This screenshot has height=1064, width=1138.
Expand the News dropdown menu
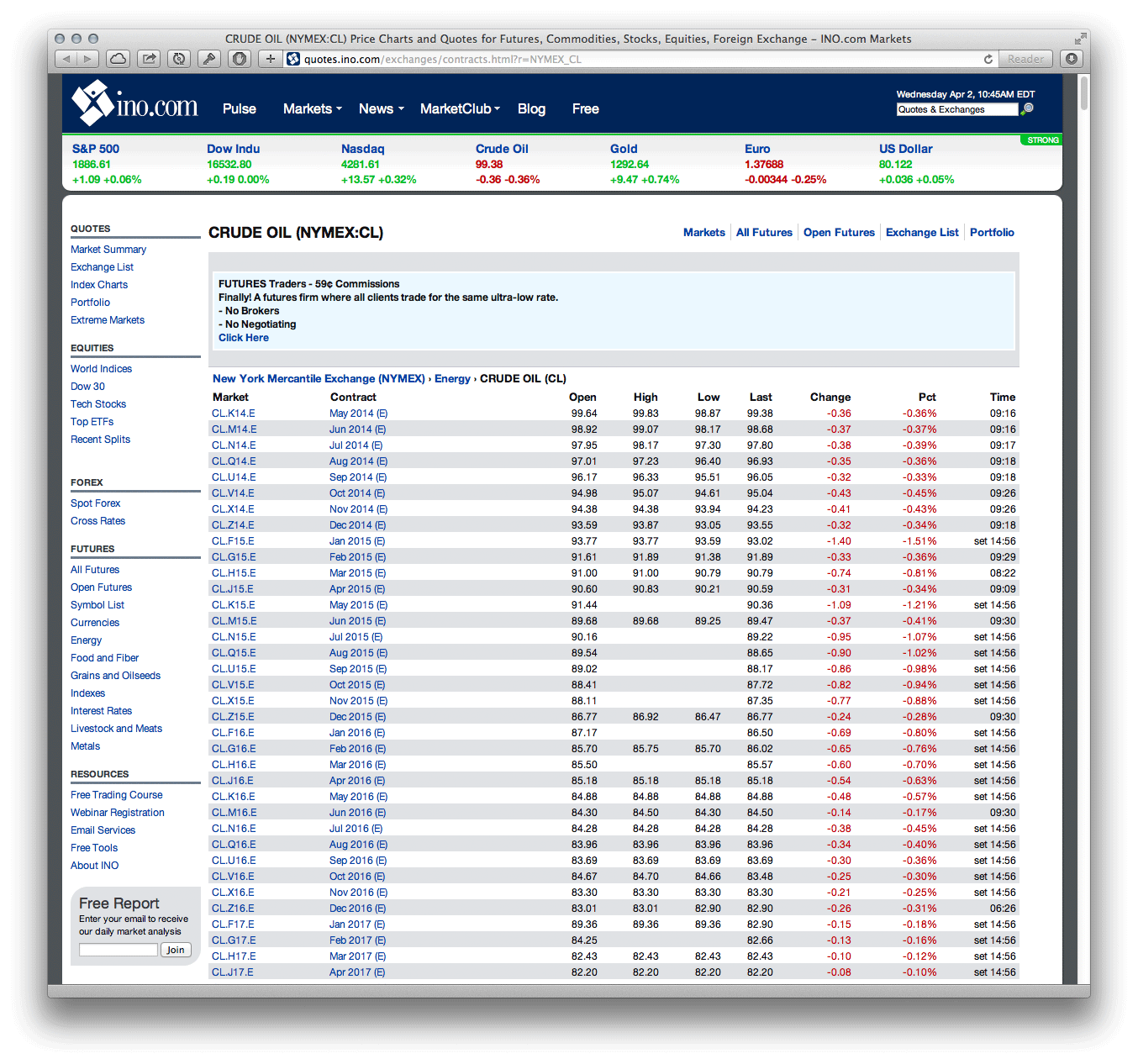click(x=381, y=108)
